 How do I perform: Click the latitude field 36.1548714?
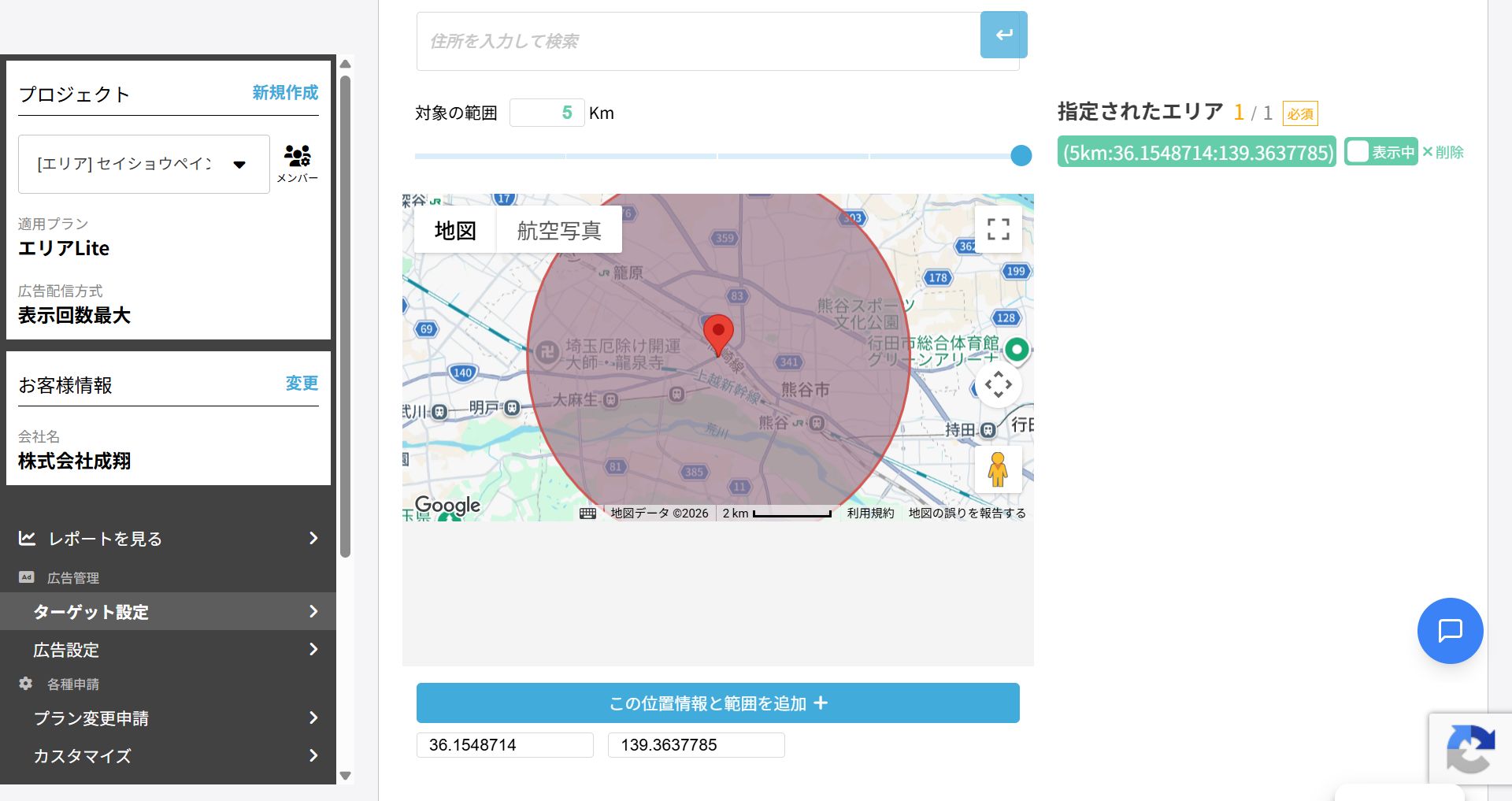click(x=505, y=745)
